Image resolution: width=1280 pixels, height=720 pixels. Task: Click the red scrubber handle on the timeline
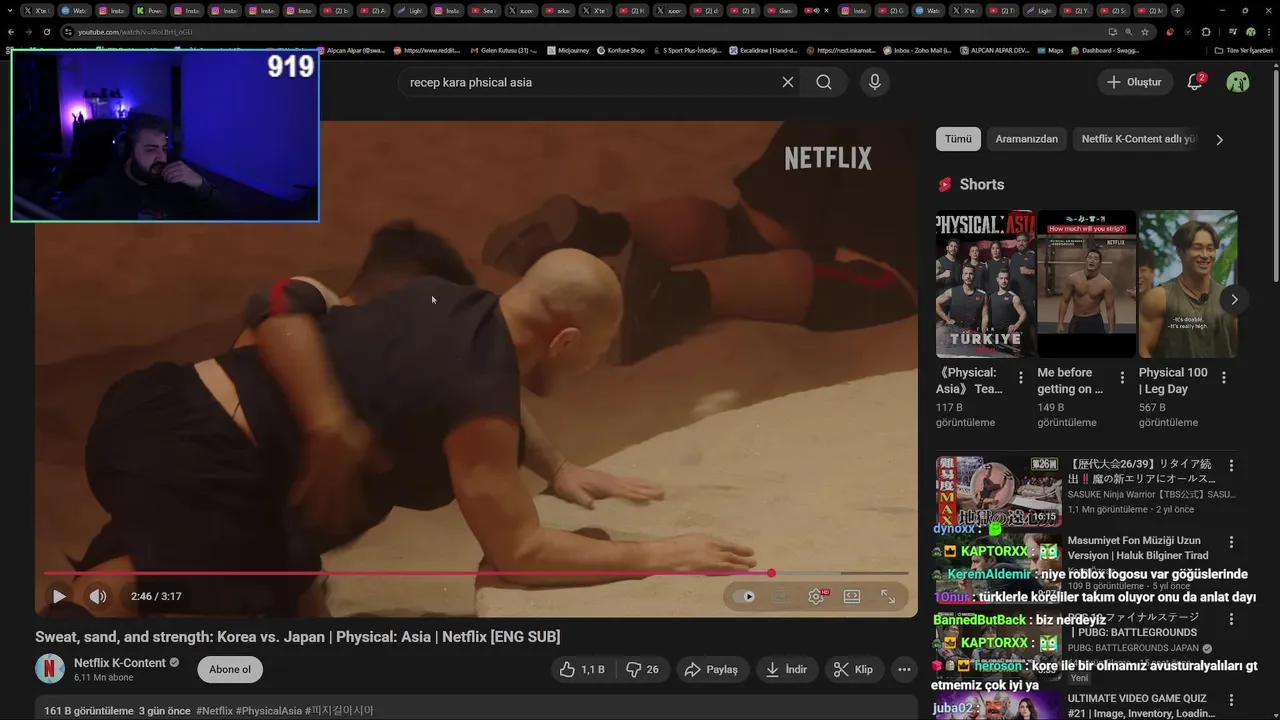tap(771, 573)
